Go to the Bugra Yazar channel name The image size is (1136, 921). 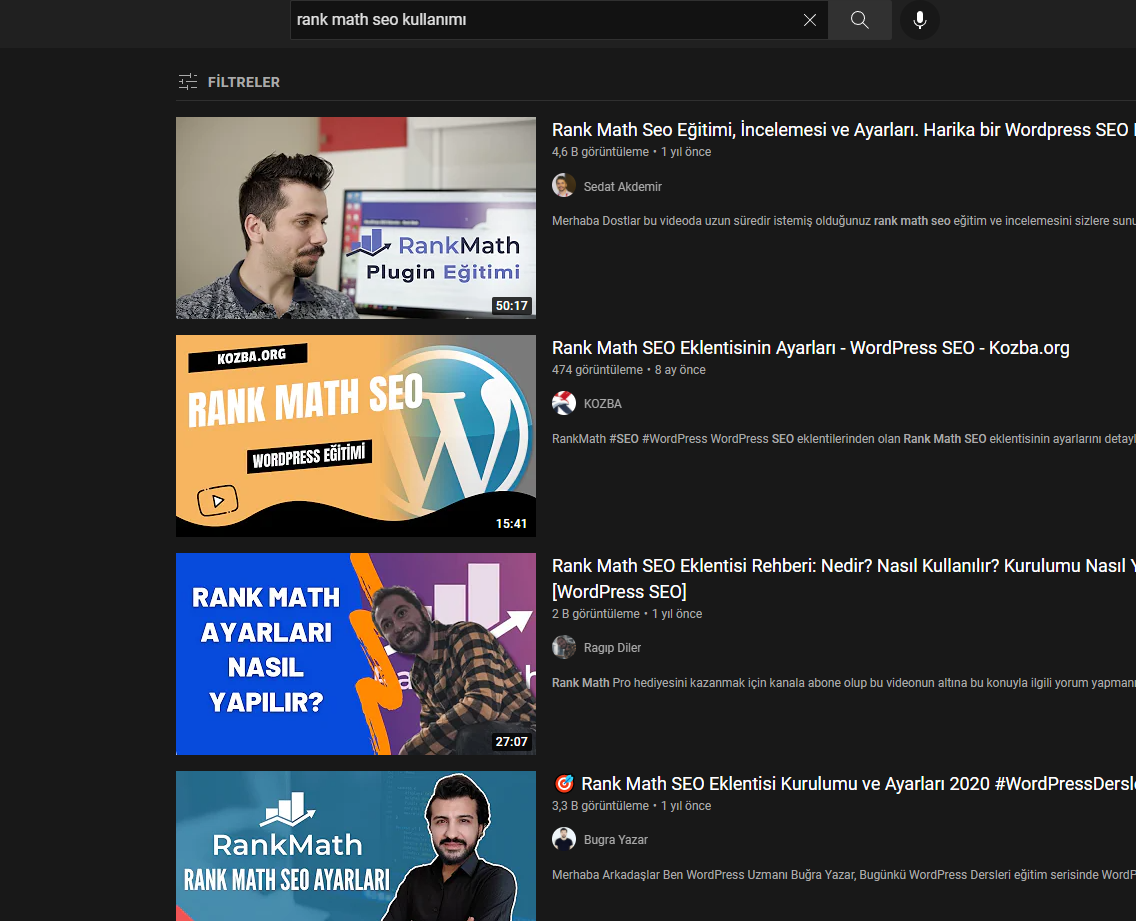(x=616, y=840)
